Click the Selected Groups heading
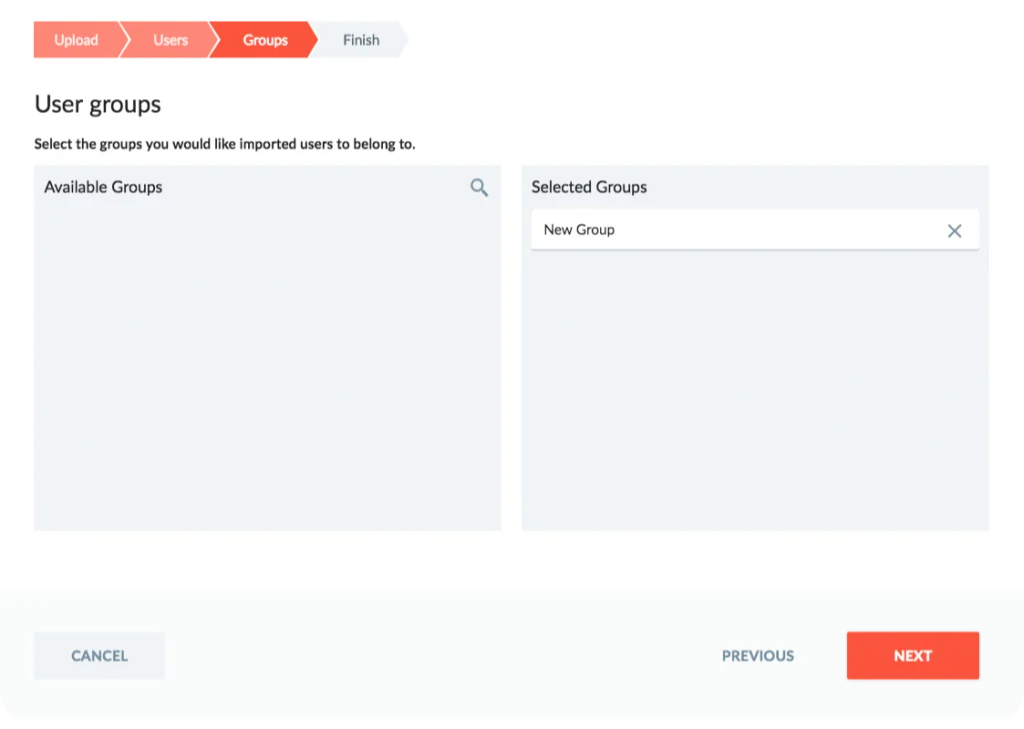 (x=589, y=187)
